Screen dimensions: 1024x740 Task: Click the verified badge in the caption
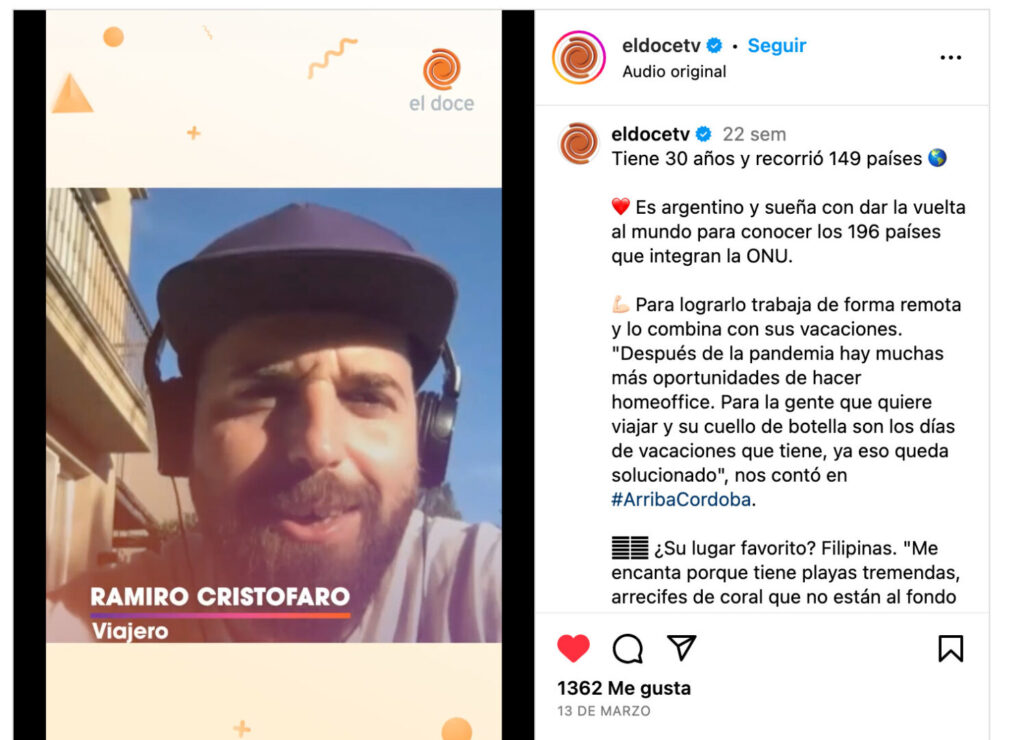(x=703, y=134)
